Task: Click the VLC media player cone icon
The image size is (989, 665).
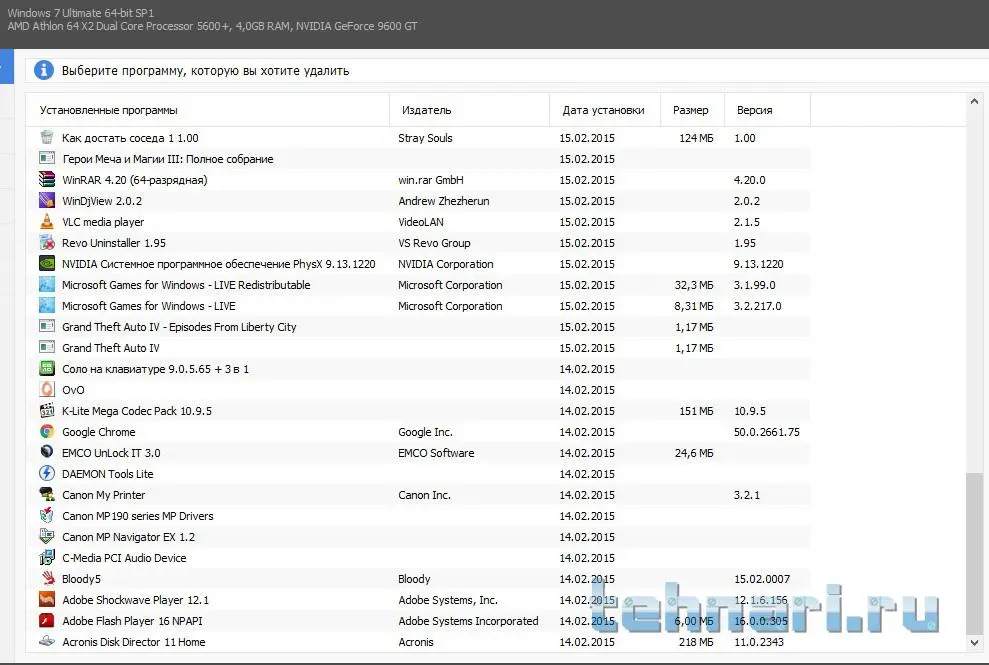Action: (47, 221)
